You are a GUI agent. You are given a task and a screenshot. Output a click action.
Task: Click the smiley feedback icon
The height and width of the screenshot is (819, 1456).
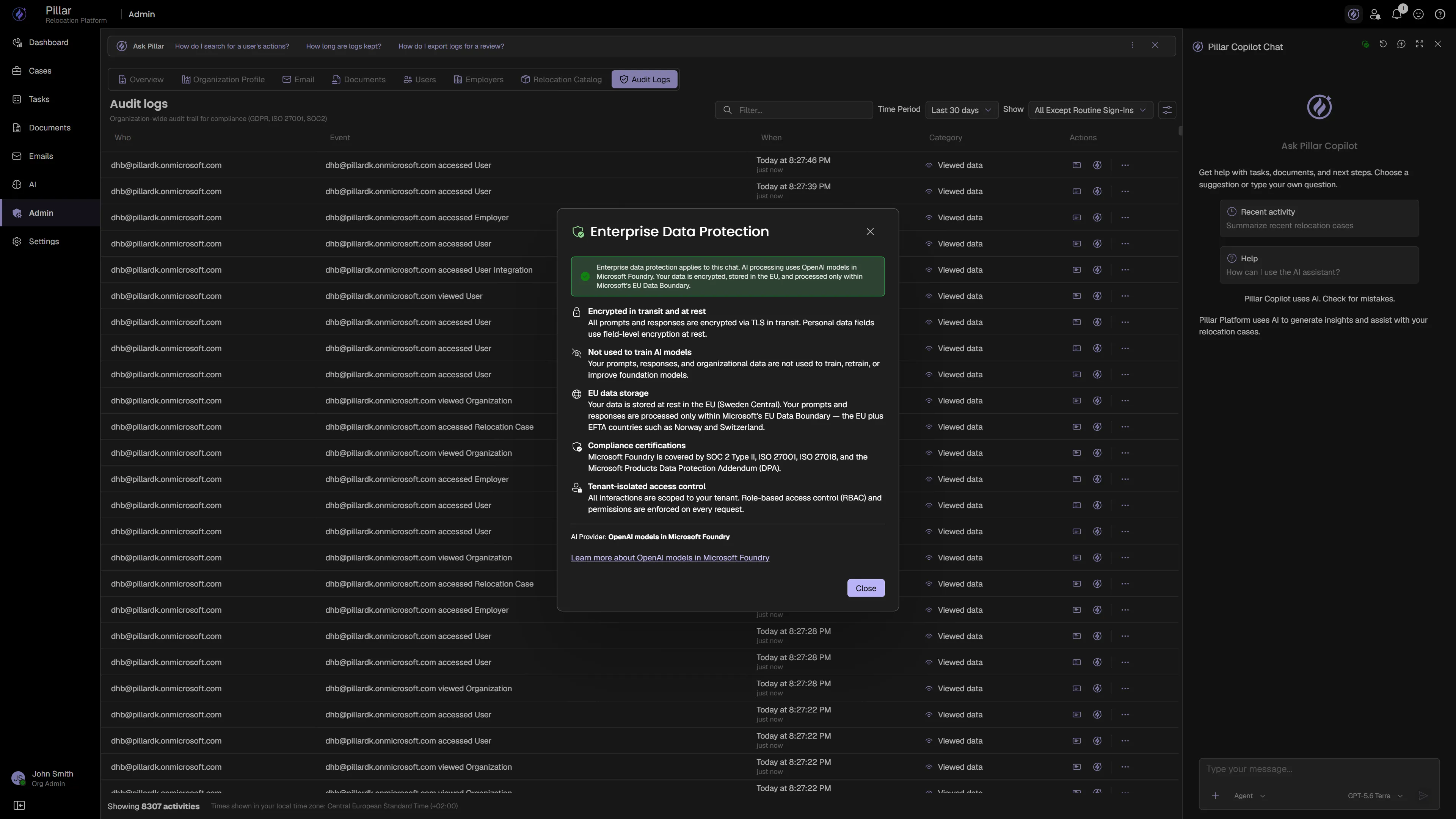(x=1418, y=14)
